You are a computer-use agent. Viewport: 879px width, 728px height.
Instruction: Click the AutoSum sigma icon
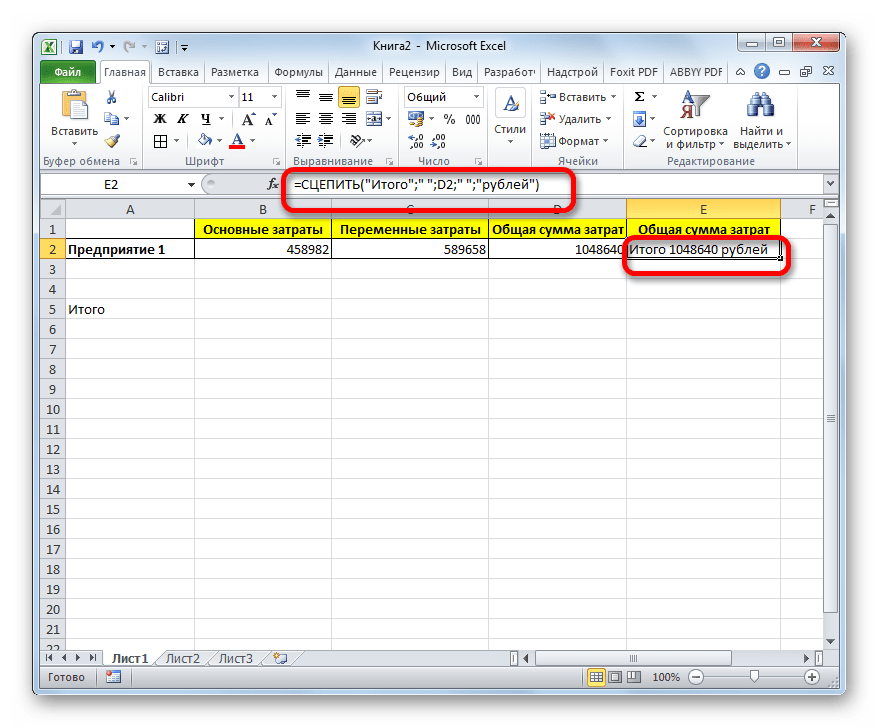tap(638, 97)
